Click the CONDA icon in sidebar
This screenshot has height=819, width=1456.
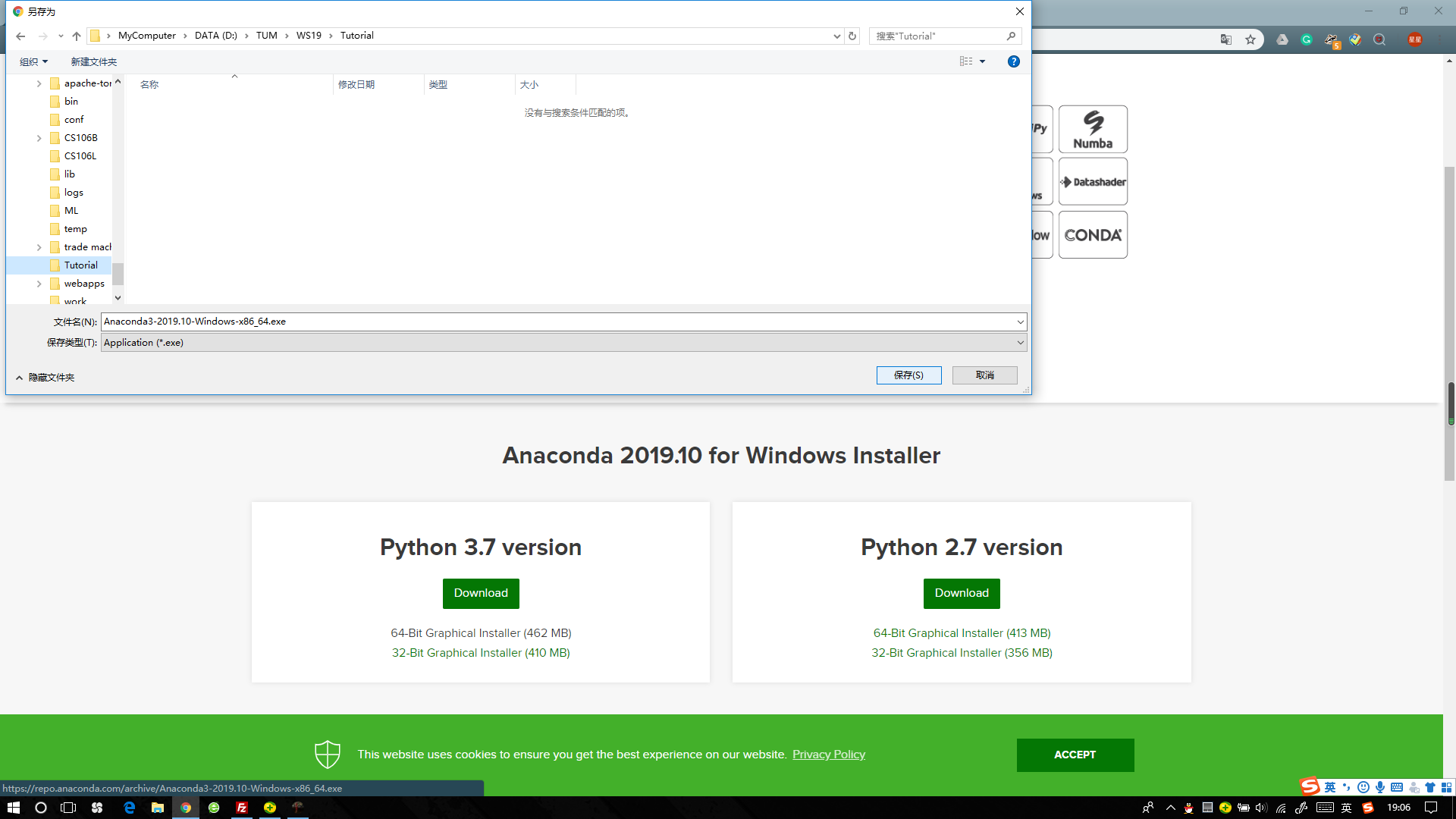pos(1092,234)
